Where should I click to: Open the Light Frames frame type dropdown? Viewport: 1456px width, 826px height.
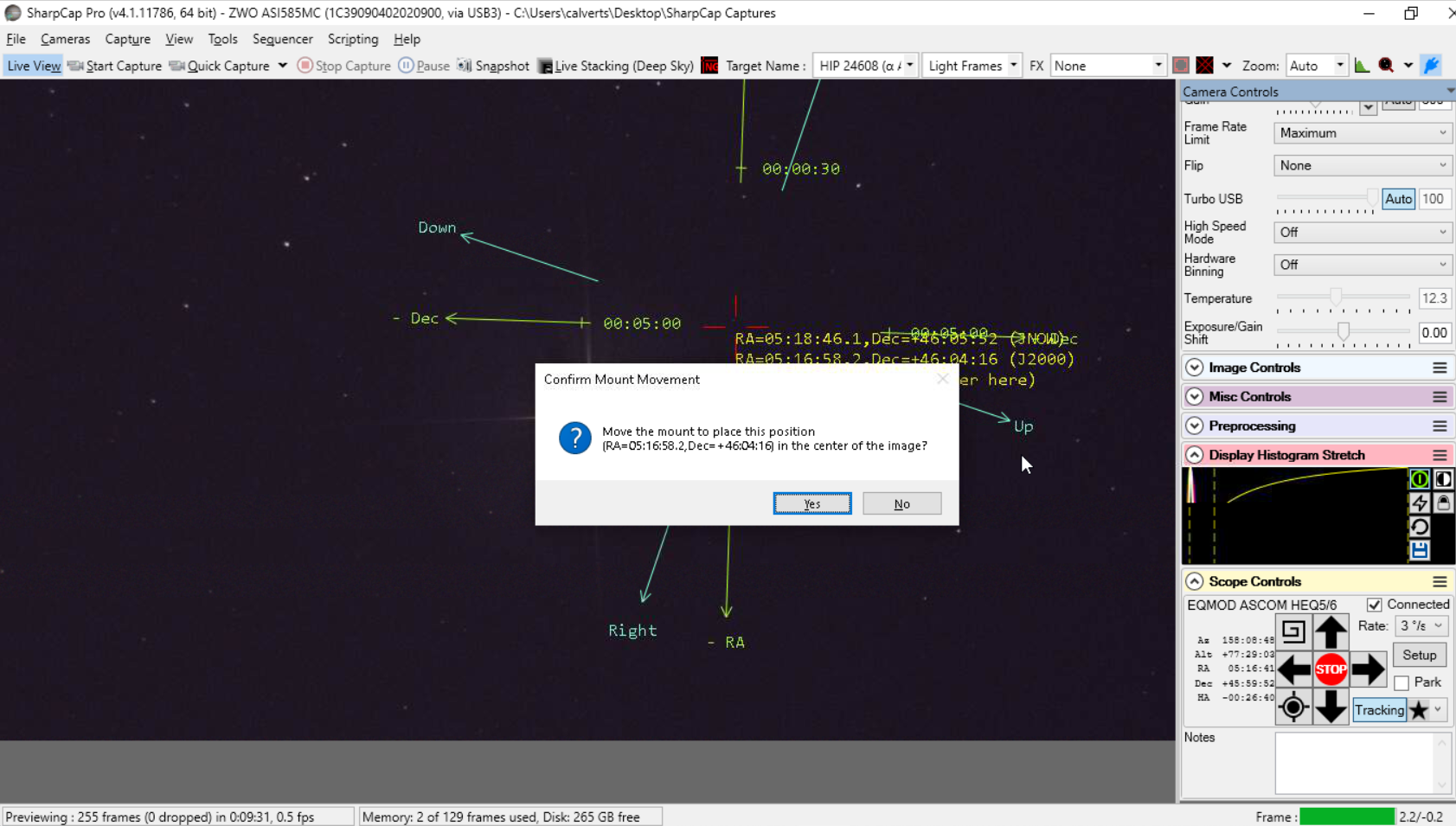972,66
